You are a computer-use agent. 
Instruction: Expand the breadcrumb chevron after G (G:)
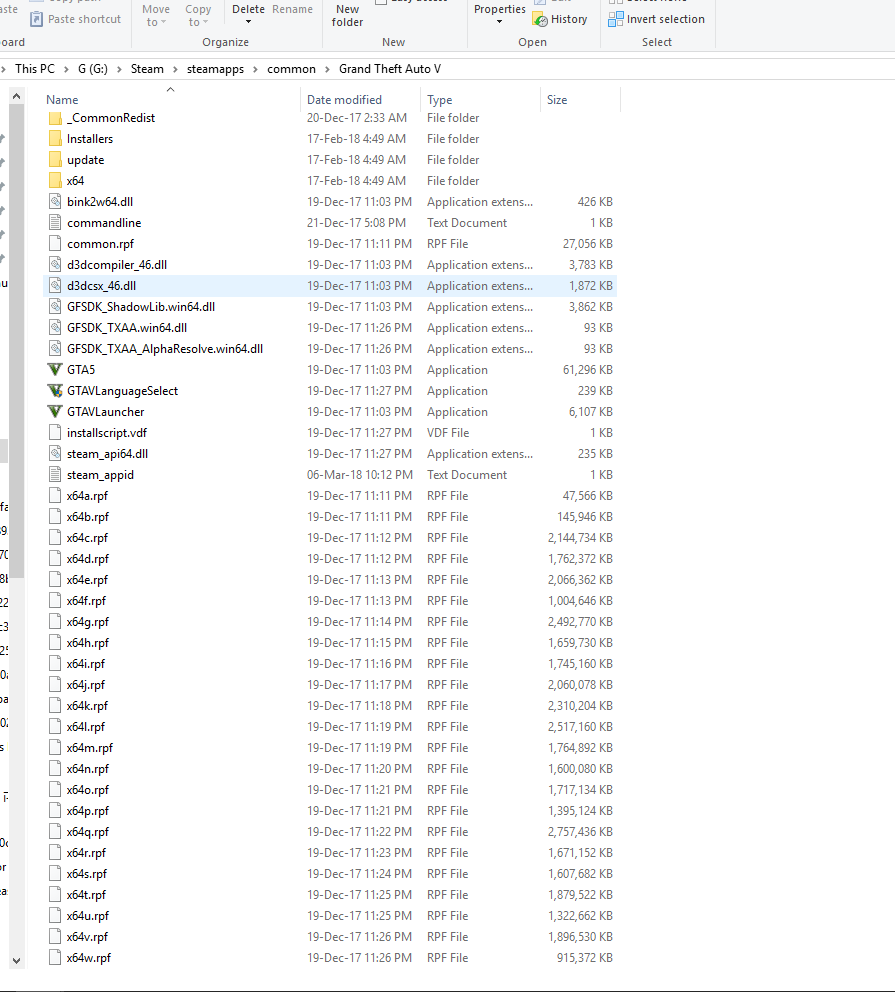click(119, 69)
